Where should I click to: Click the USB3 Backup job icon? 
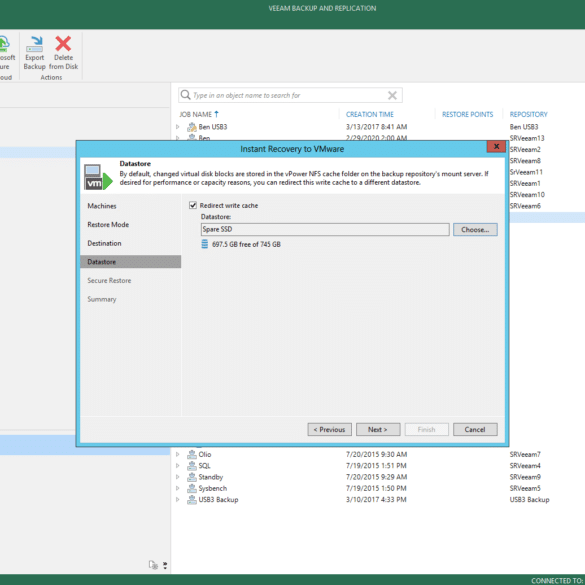point(192,500)
